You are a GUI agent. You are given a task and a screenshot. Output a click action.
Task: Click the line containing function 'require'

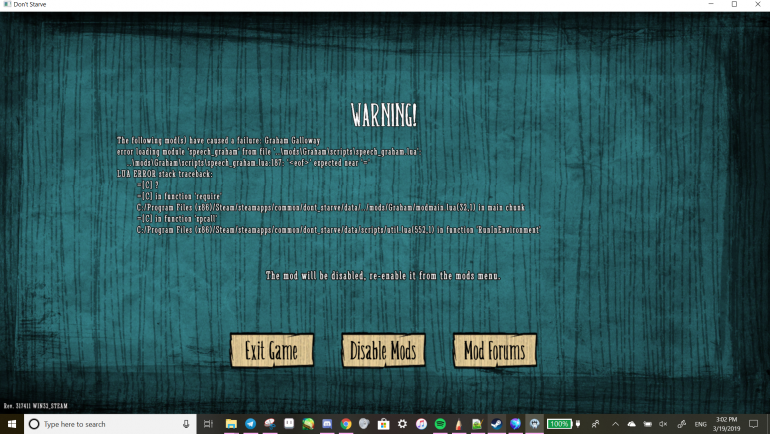[179, 196]
